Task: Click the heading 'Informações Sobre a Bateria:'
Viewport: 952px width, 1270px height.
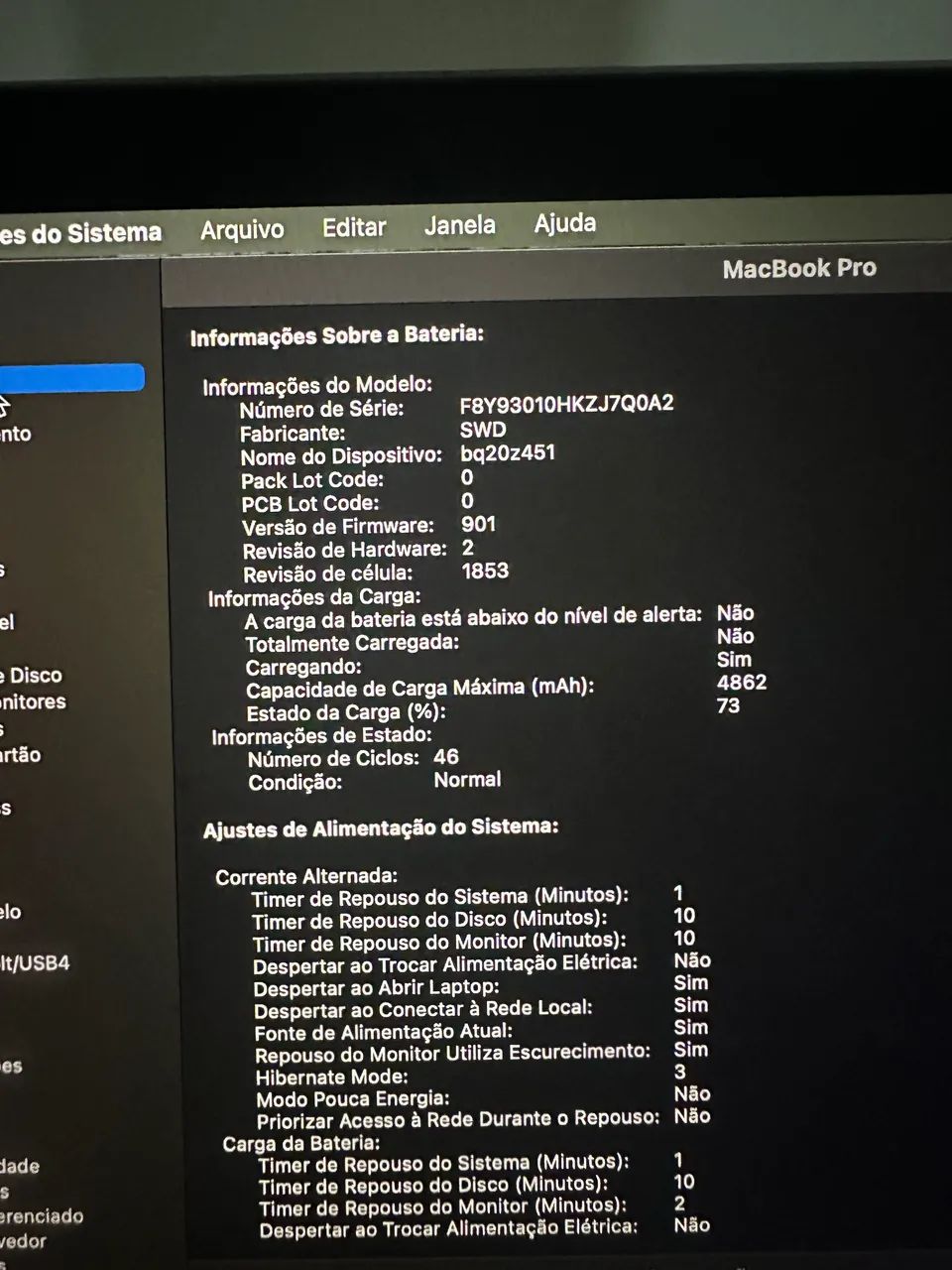Action: coord(337,335)
